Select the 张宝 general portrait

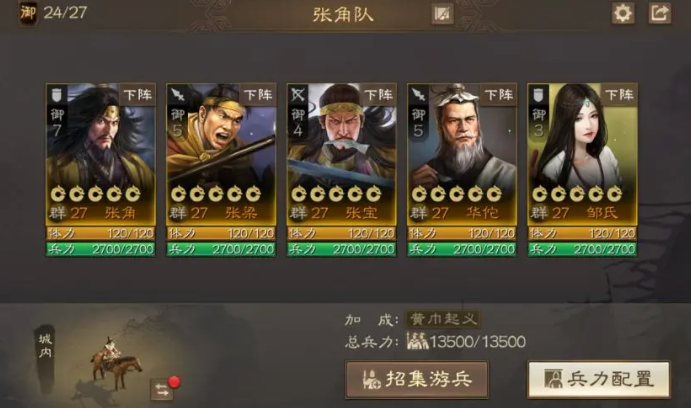(341, 154)
